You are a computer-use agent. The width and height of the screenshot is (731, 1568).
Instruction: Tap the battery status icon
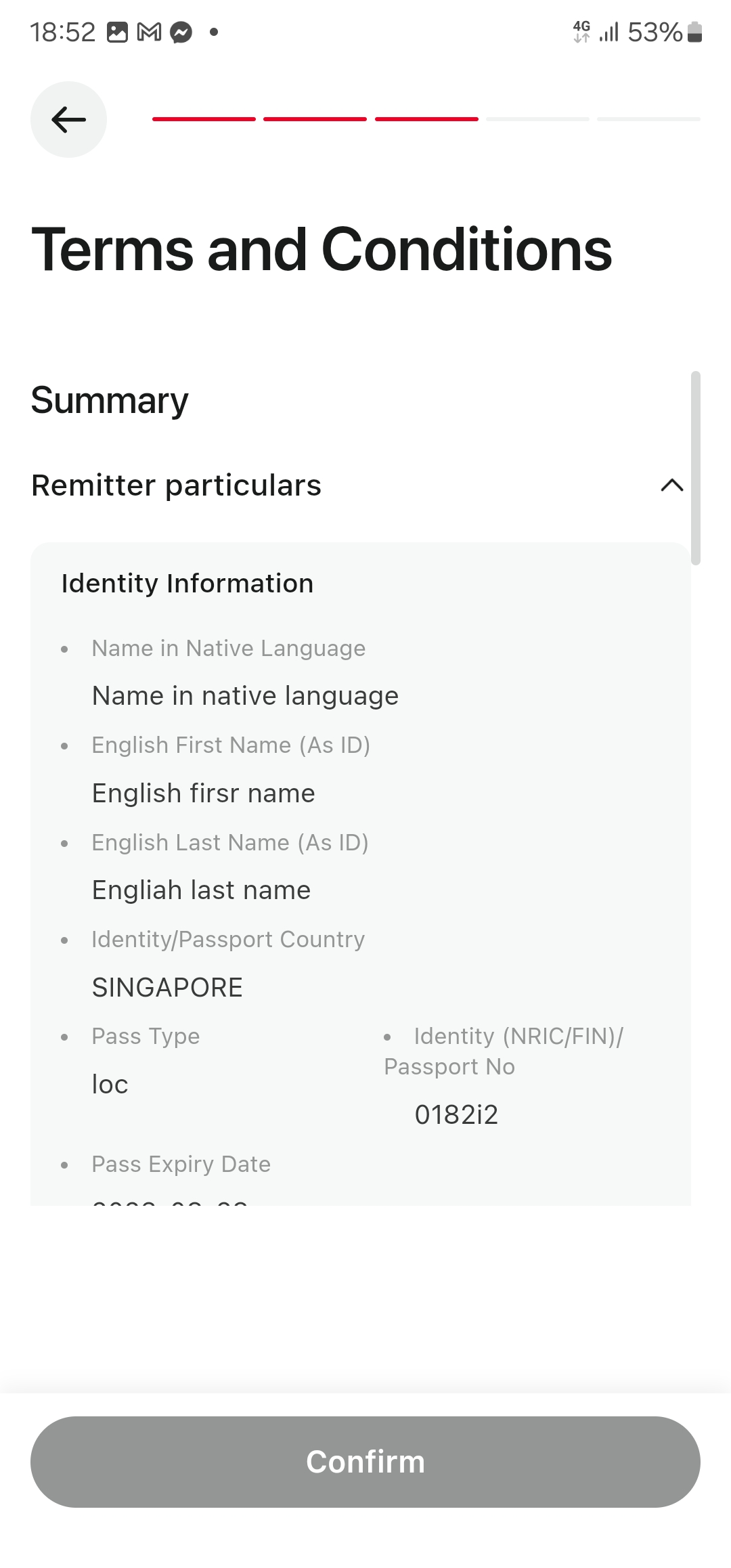(x=694, y=32)
